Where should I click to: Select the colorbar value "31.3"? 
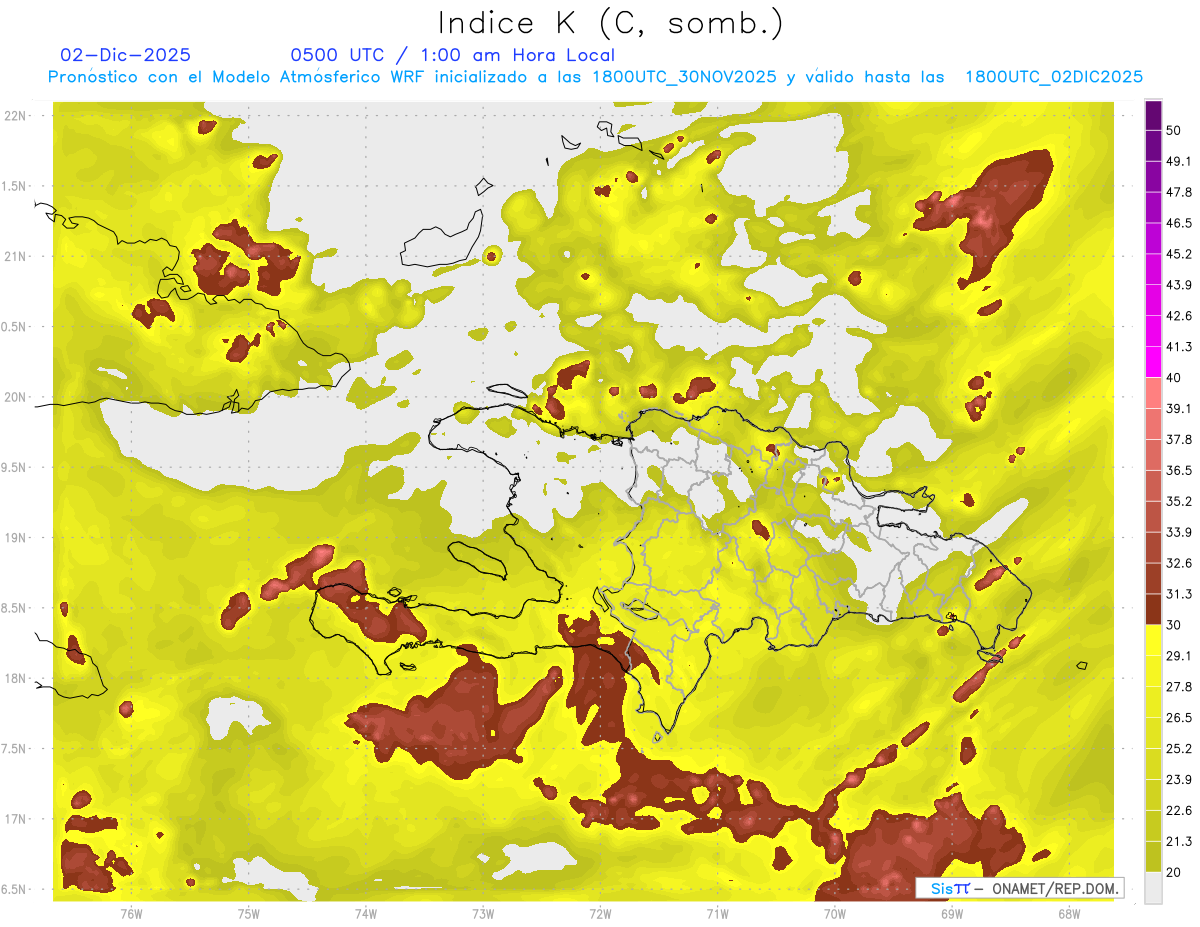pos(1179,594)
